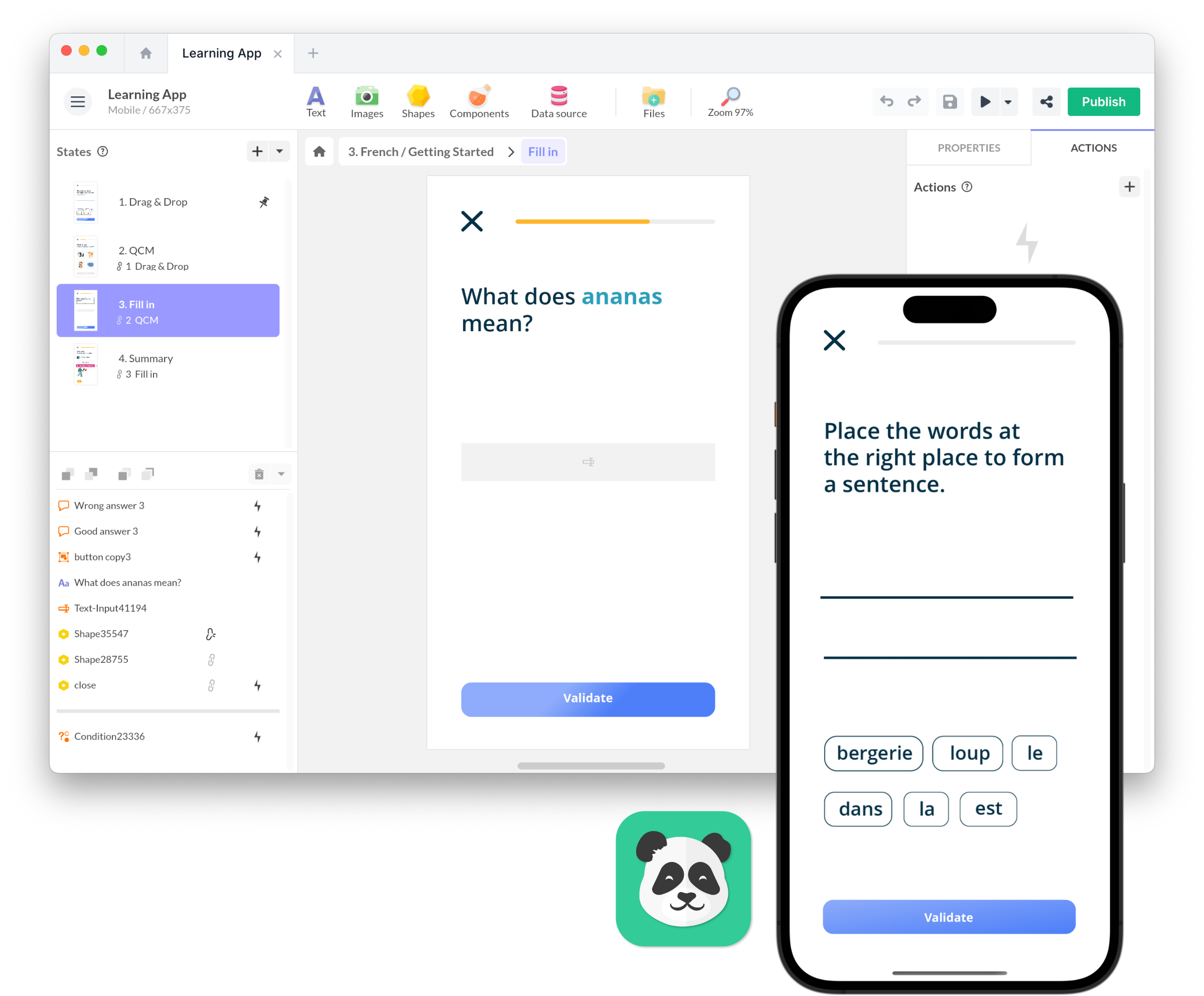Expand the States panel options
Image resolution: width=1204 pixels, height=996 pixels.
pyautogui.click(x=280, y=151)
